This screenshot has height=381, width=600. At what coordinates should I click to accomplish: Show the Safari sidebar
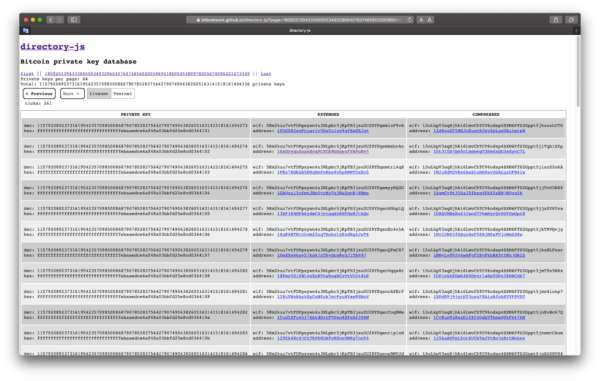coord(74,20)
